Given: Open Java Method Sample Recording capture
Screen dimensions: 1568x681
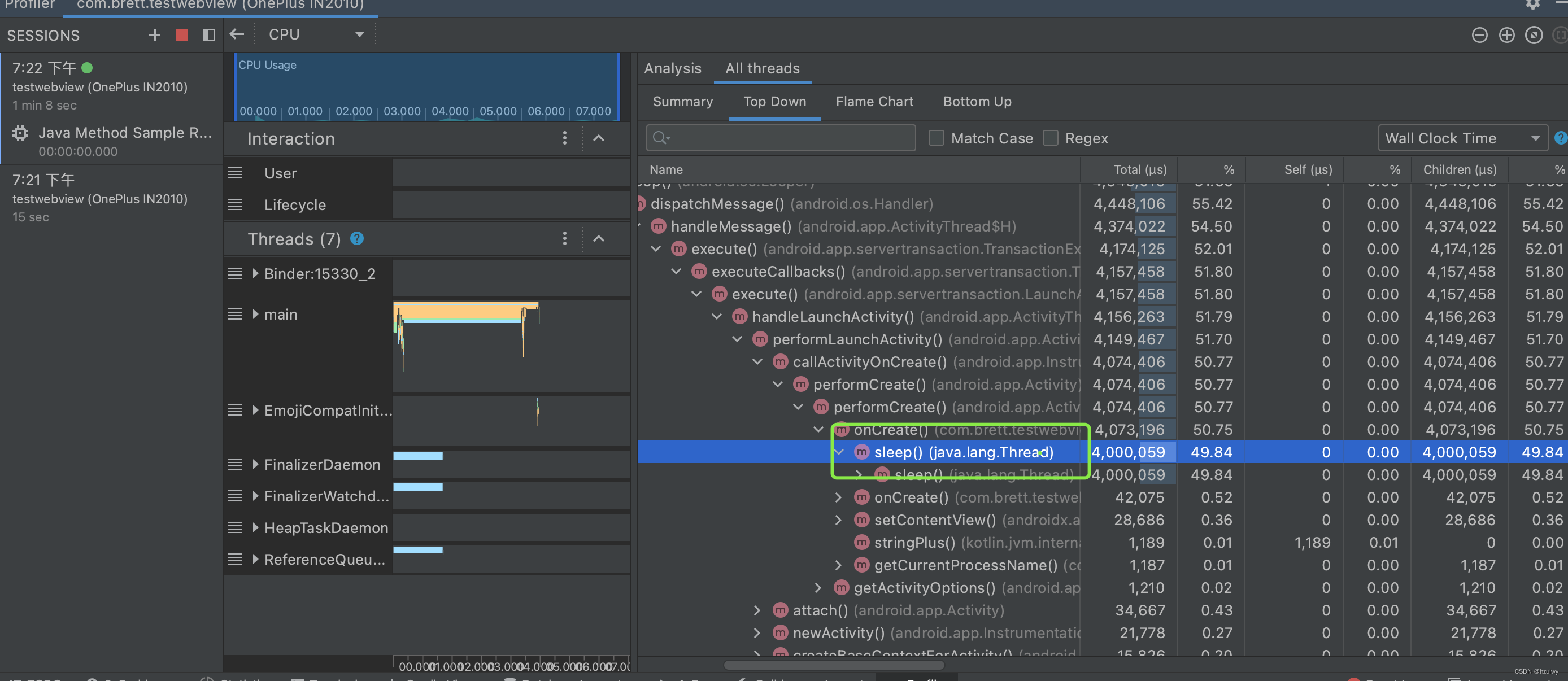Looking at the screenshot, I should [x=112, y=141].
